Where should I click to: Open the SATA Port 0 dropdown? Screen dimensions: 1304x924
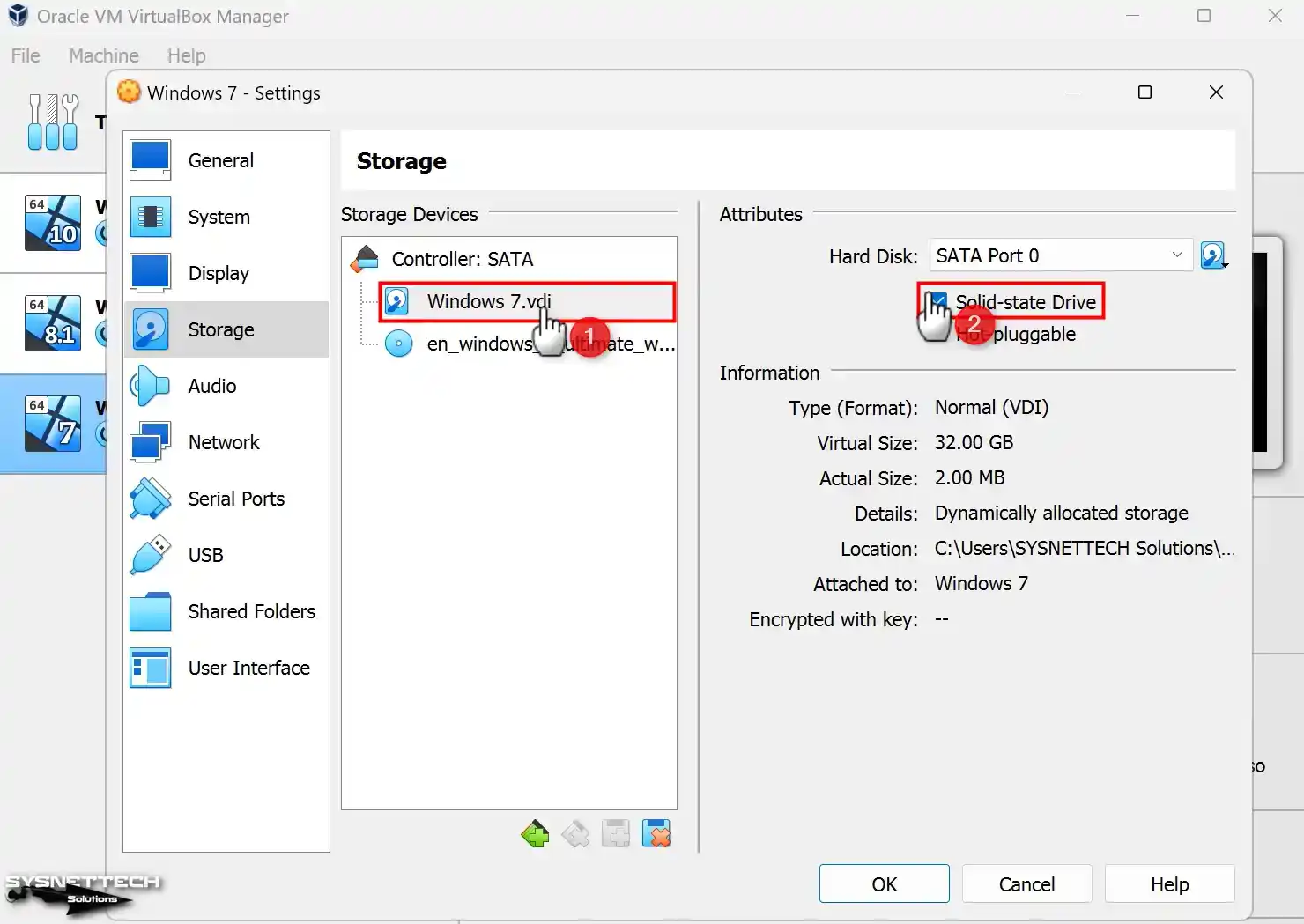click(1061, 255)
